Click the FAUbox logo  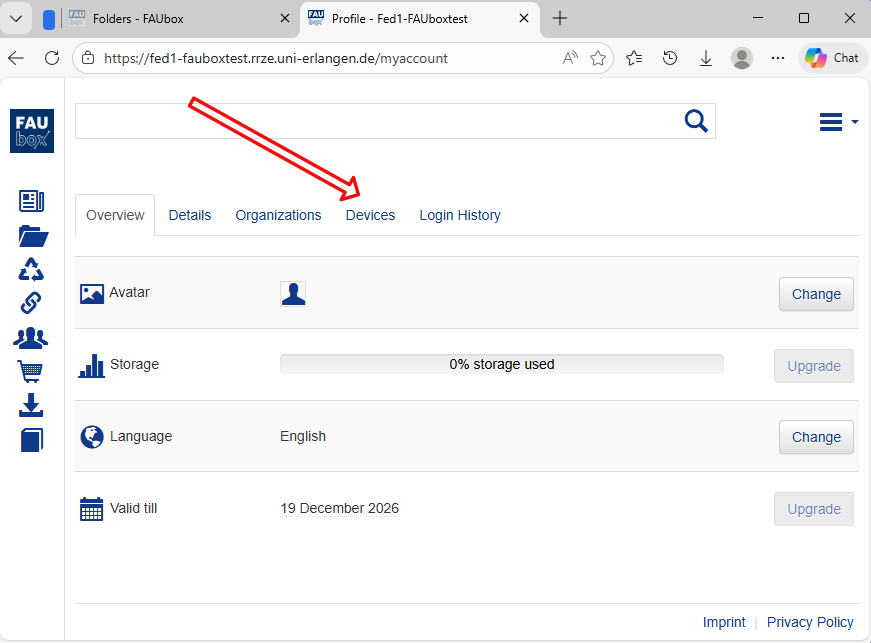pos(32,131)
